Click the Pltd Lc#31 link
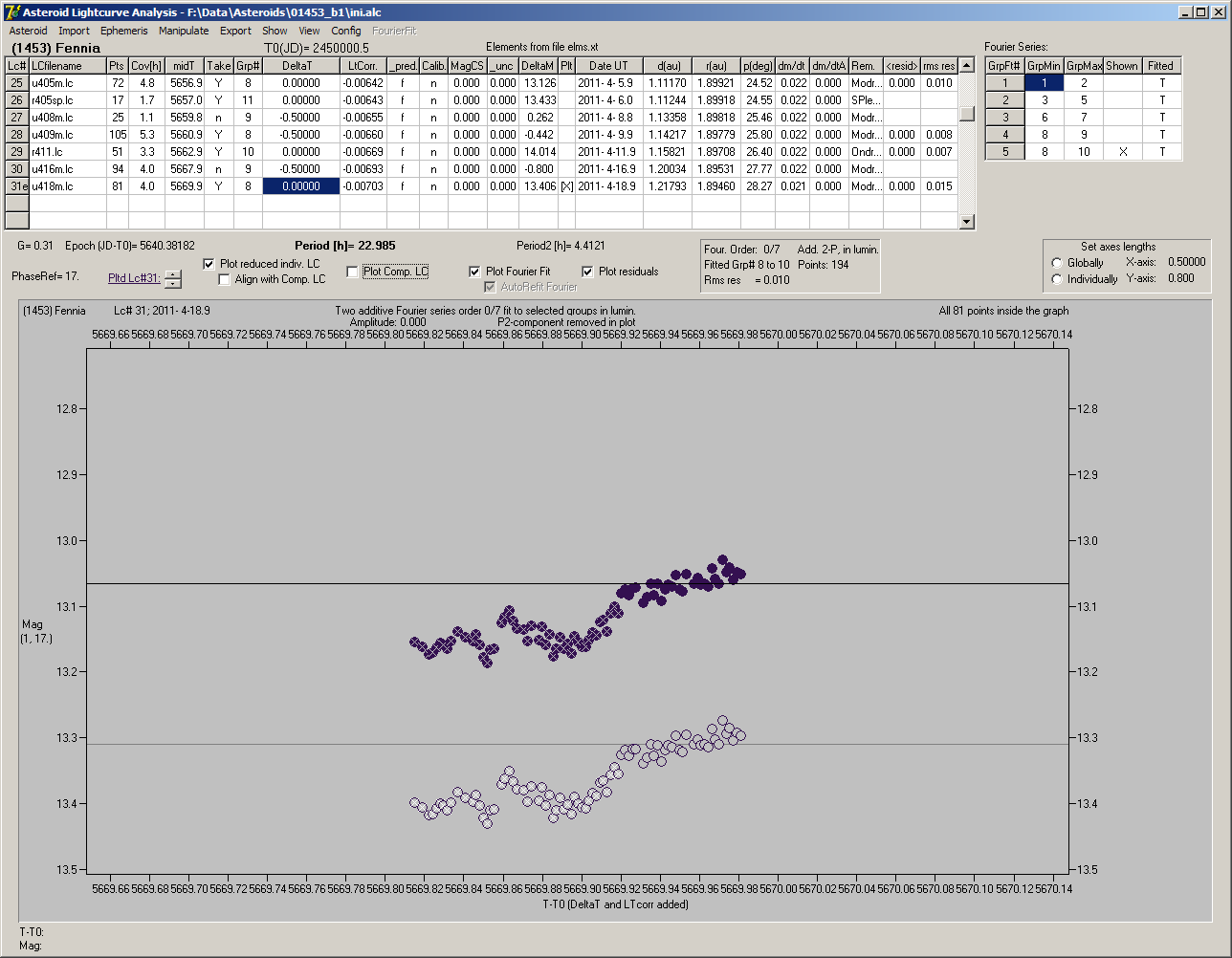The height and width of the screenshot is (958, 1232). coord(135,278)
